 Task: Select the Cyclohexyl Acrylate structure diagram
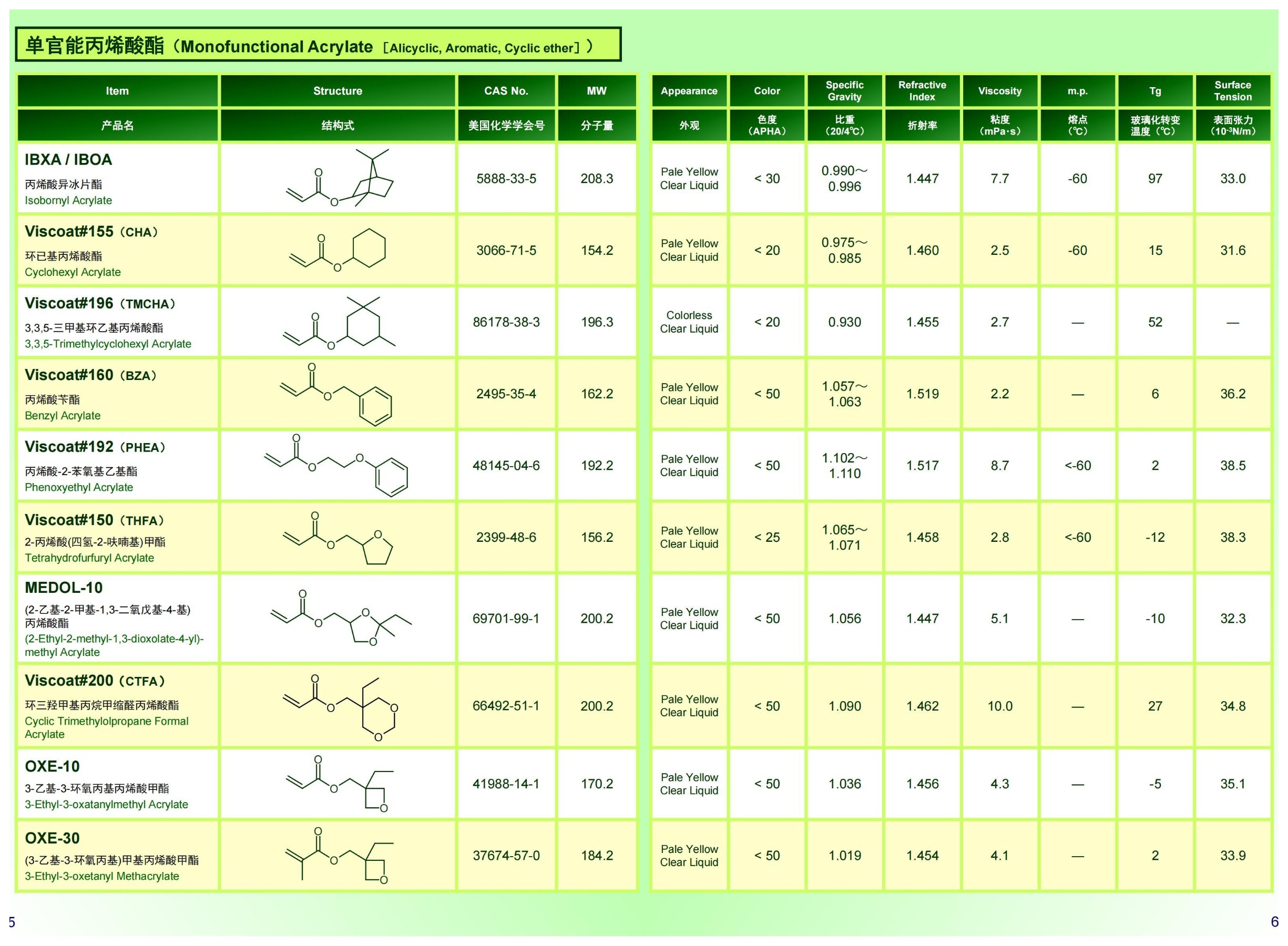338,250
